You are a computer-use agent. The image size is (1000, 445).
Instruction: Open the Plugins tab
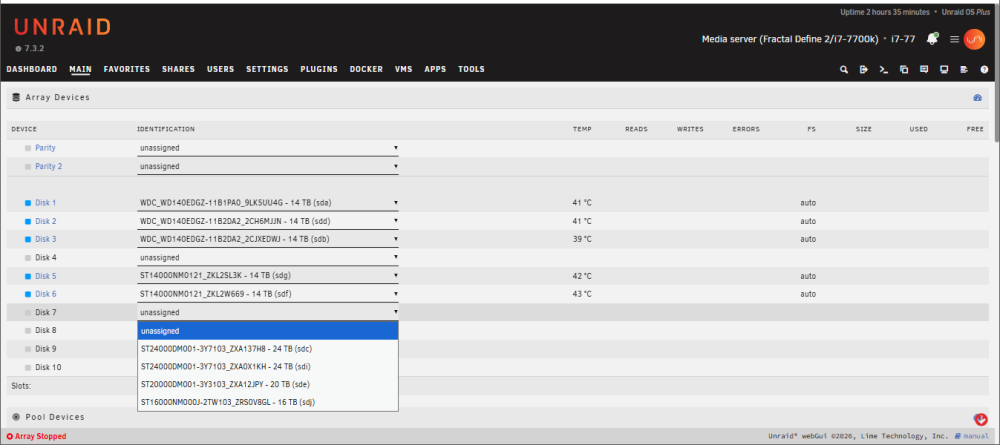coord(319,69)
